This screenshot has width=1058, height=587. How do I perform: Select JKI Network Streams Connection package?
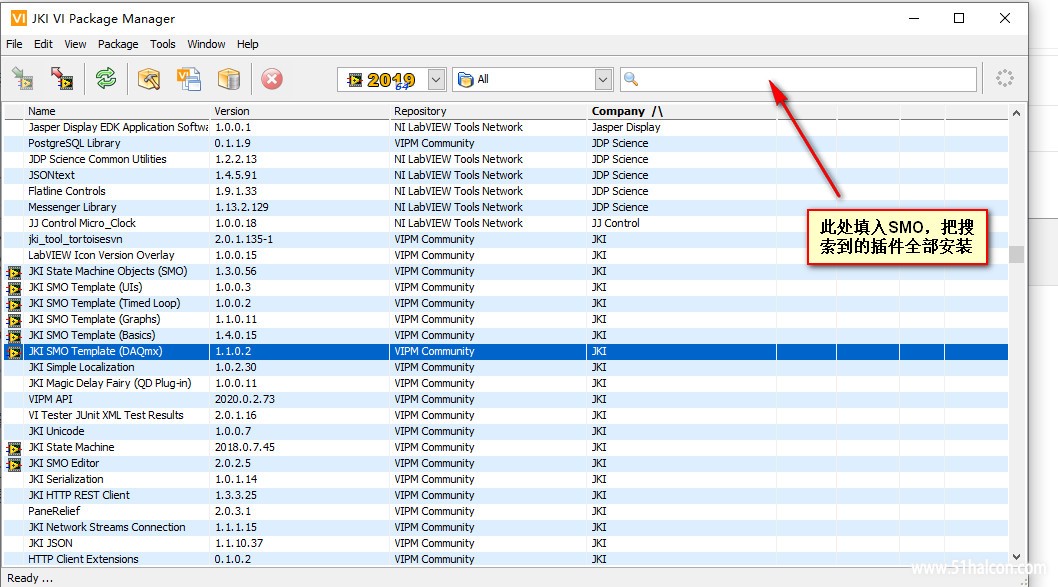(x=506, y=528)
